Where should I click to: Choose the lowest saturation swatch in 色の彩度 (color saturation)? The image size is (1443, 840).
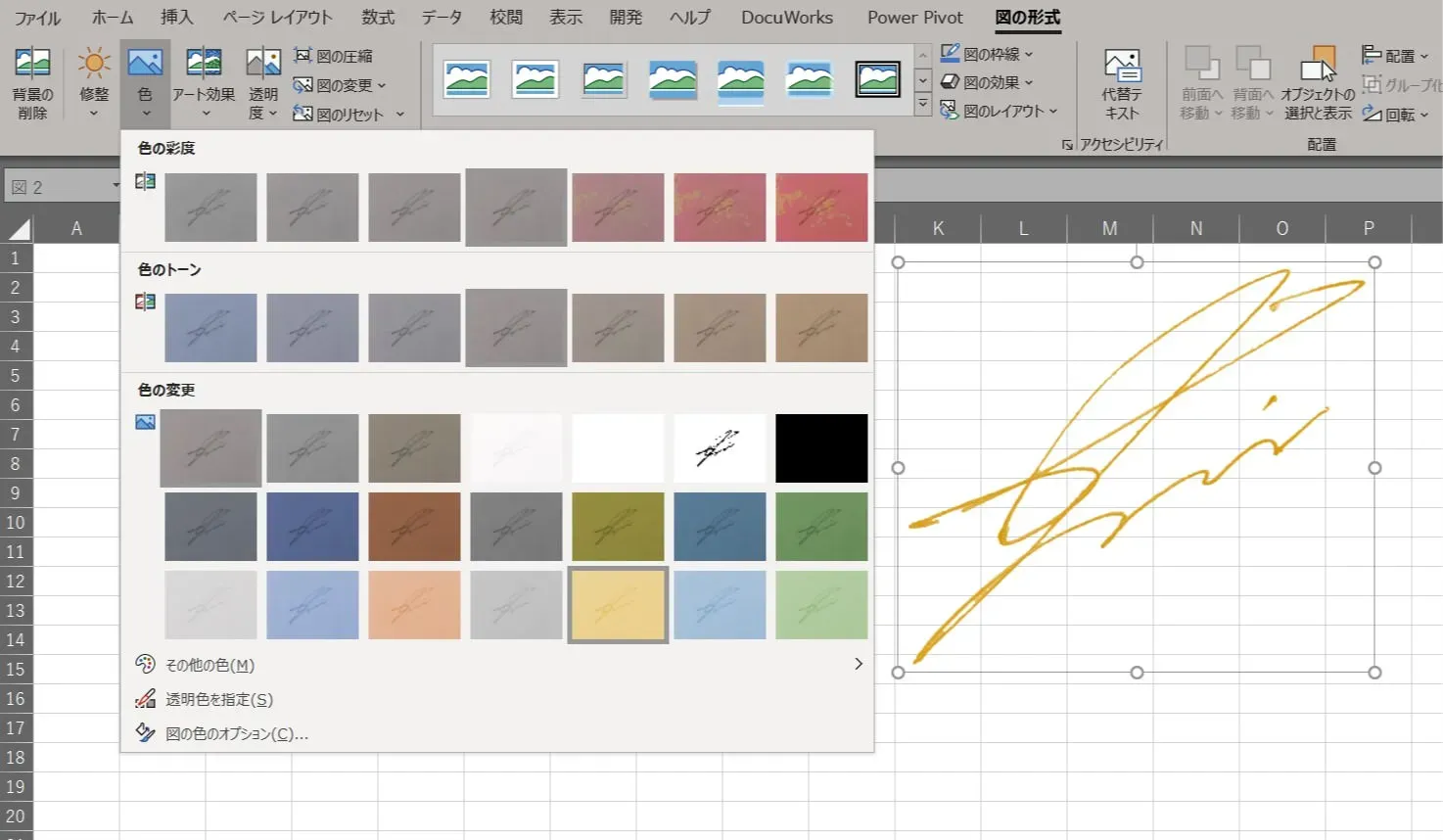point(210,208)
